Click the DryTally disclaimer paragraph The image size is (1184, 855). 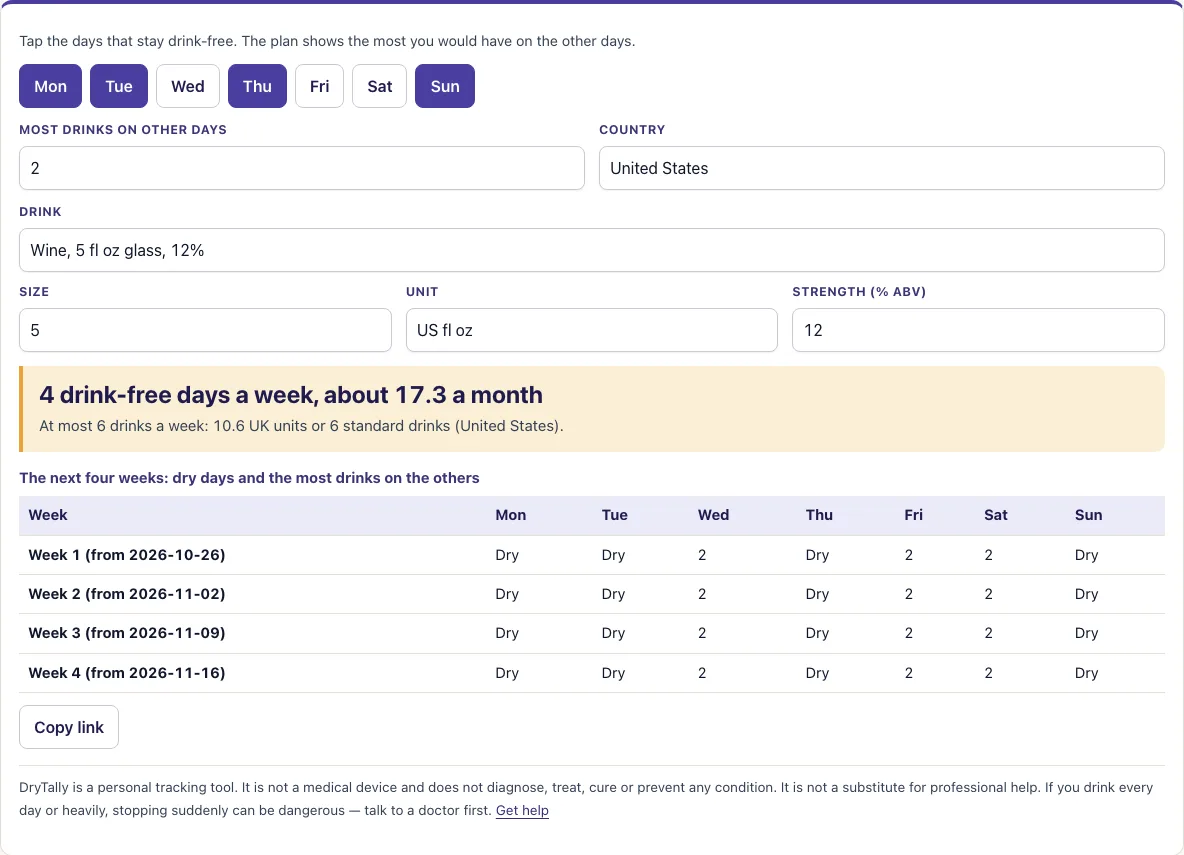coord(586,799)
